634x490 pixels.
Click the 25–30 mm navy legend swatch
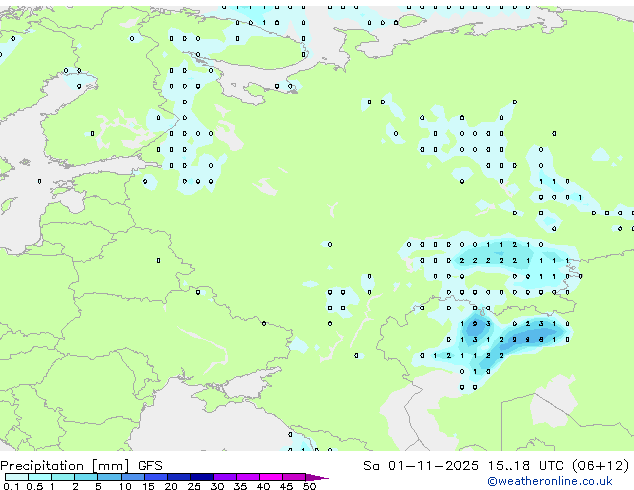[201, 477]
